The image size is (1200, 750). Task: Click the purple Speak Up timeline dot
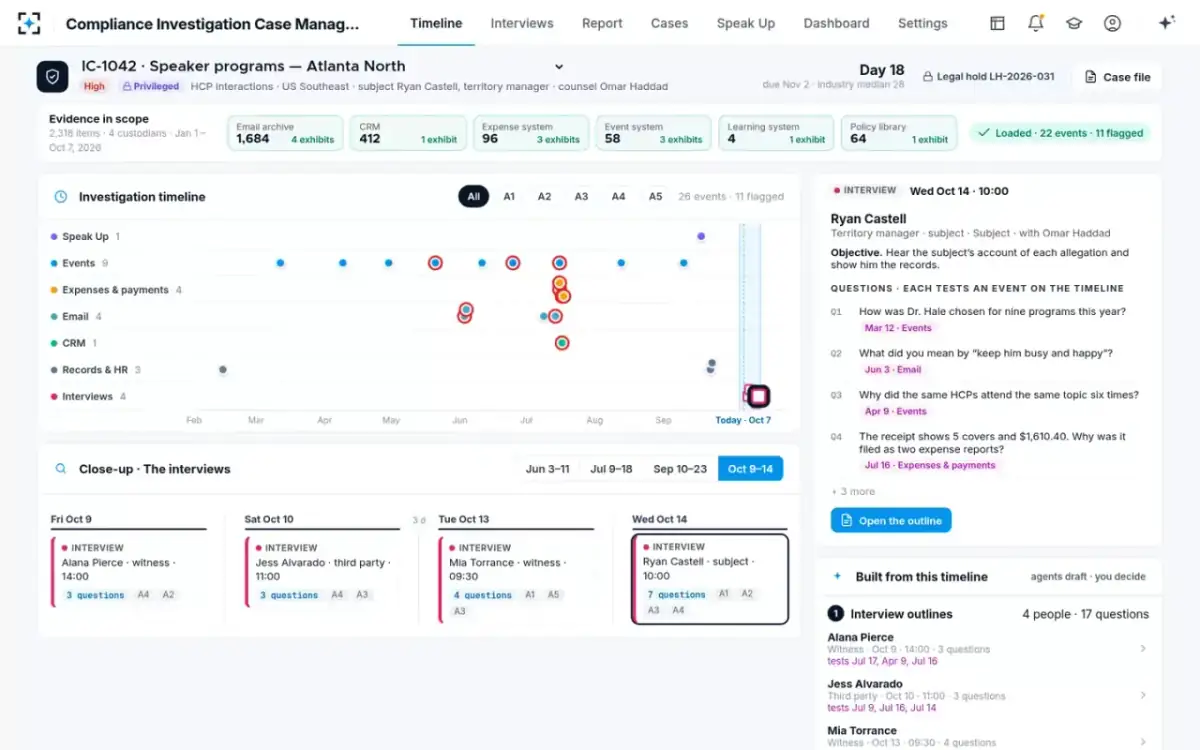click(701, 237)
